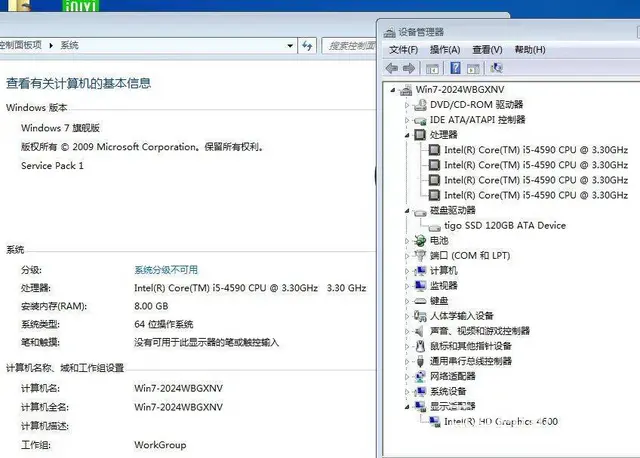Expand the 系统设备 node
640x458 pixels.
coord(407,392)
